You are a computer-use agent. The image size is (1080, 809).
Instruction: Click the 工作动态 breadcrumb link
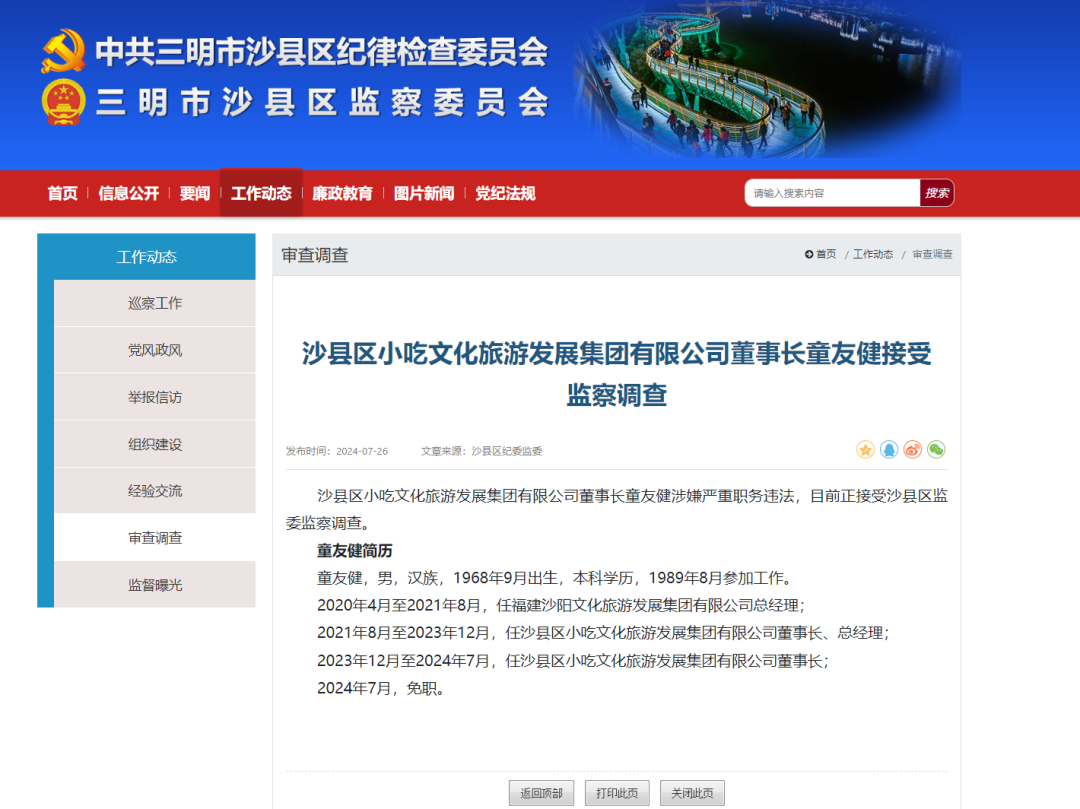click(x=873, y=255)
